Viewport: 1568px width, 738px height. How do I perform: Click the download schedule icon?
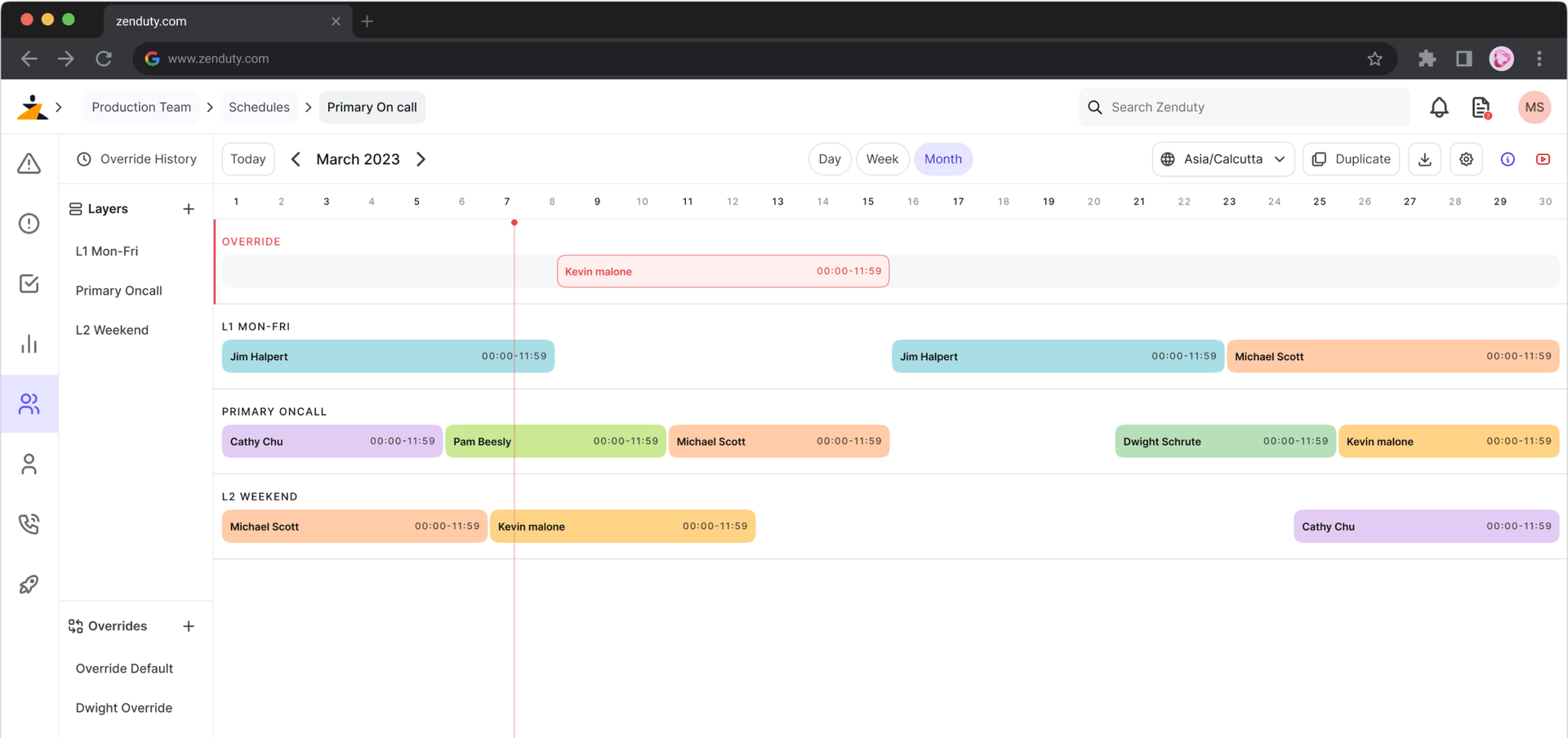1425,159
